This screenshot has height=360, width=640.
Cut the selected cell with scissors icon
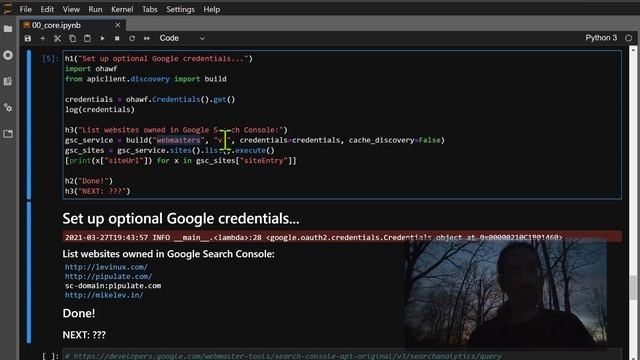(57, 38)
